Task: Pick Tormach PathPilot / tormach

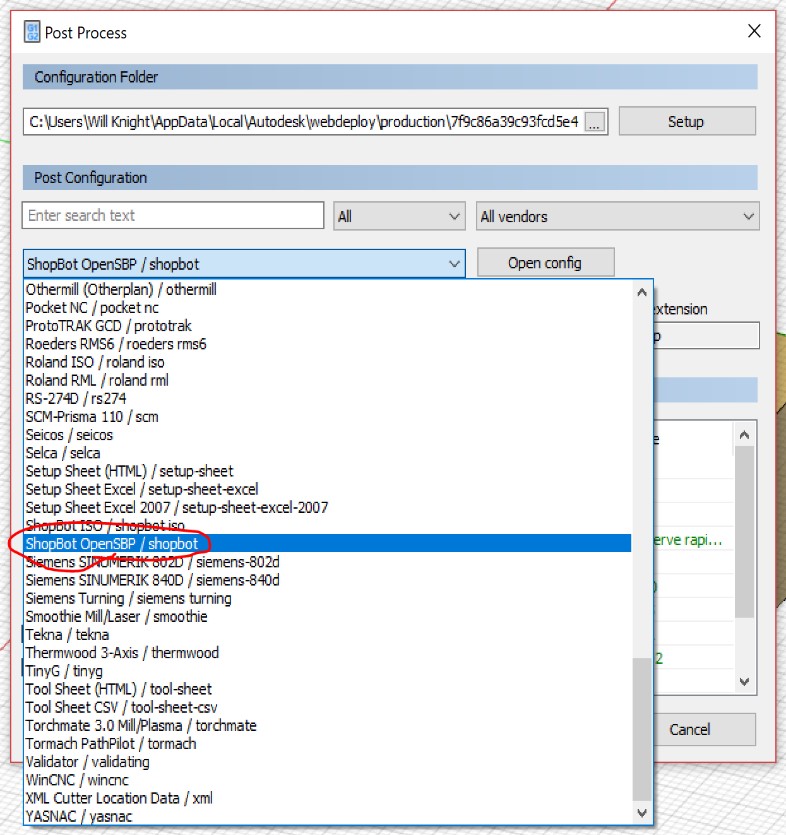Action: pos(328,743)
